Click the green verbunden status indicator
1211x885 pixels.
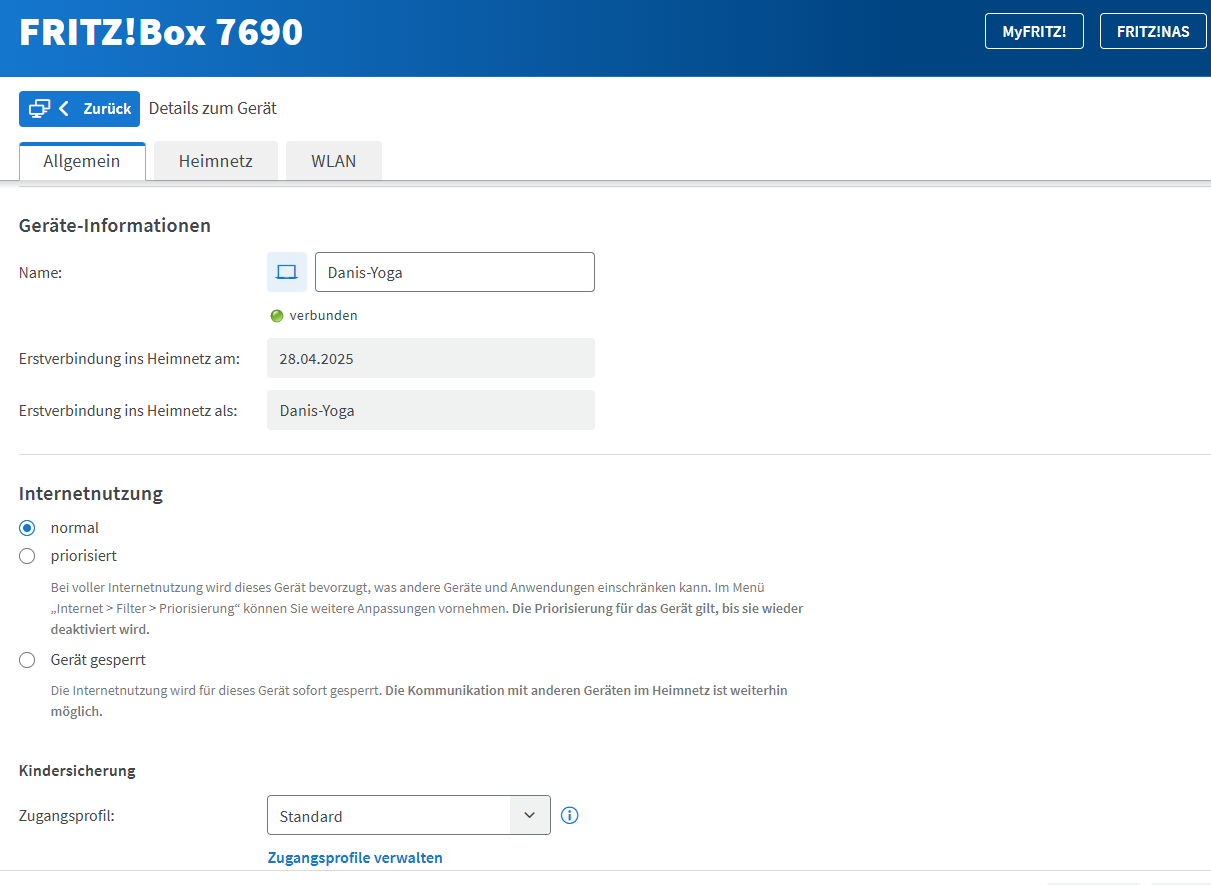(277, 316)
